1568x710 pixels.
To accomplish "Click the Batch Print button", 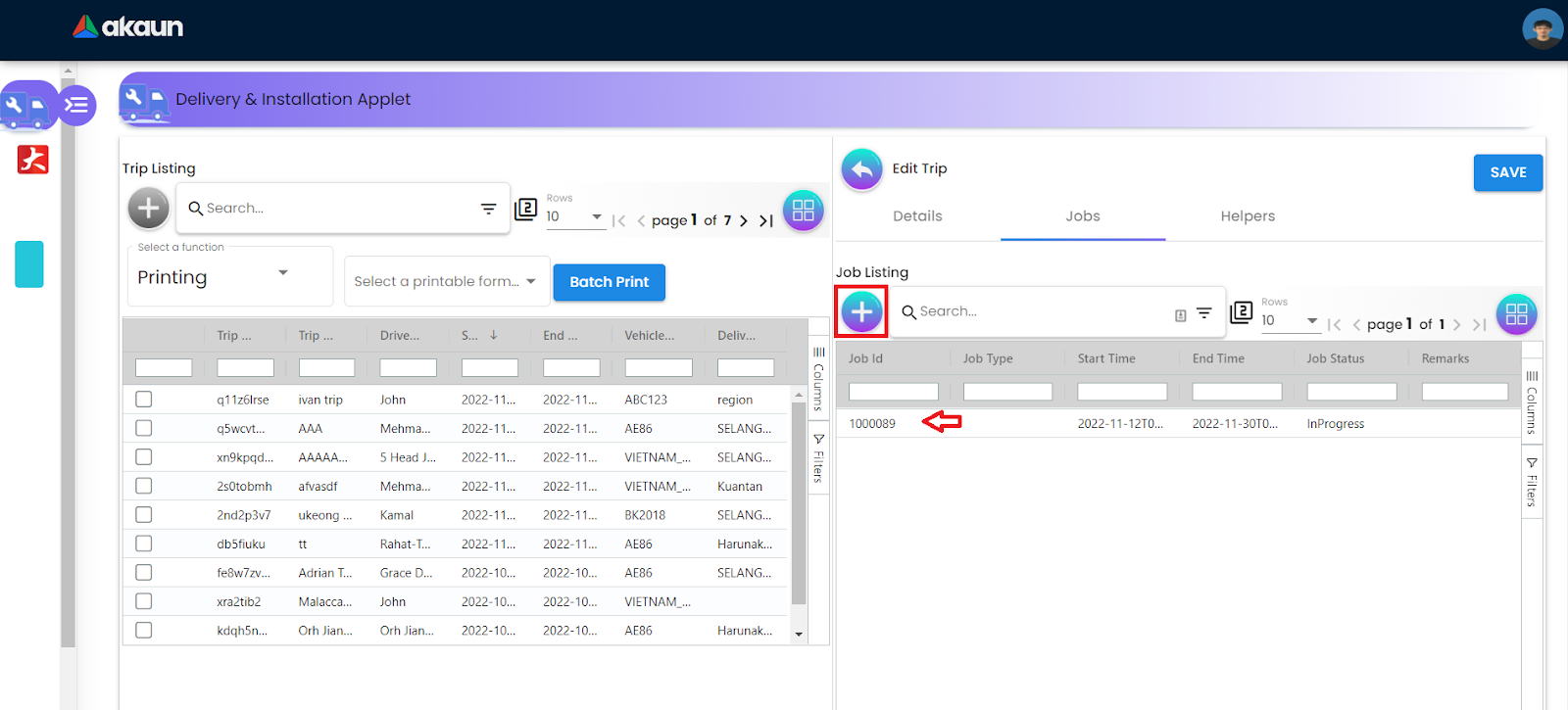I will (609, 282).
